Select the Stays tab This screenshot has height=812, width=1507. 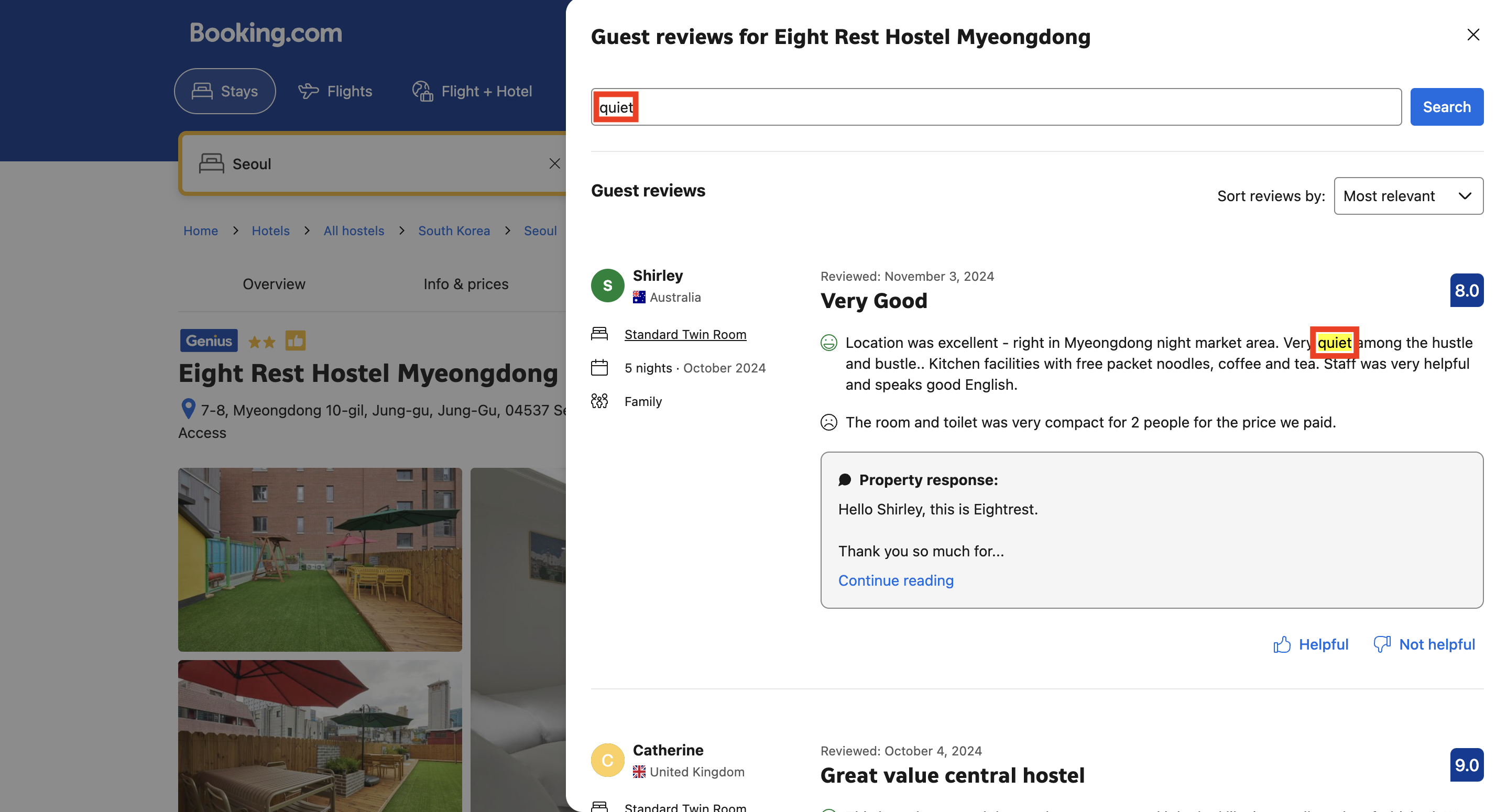tap(225, 91)
